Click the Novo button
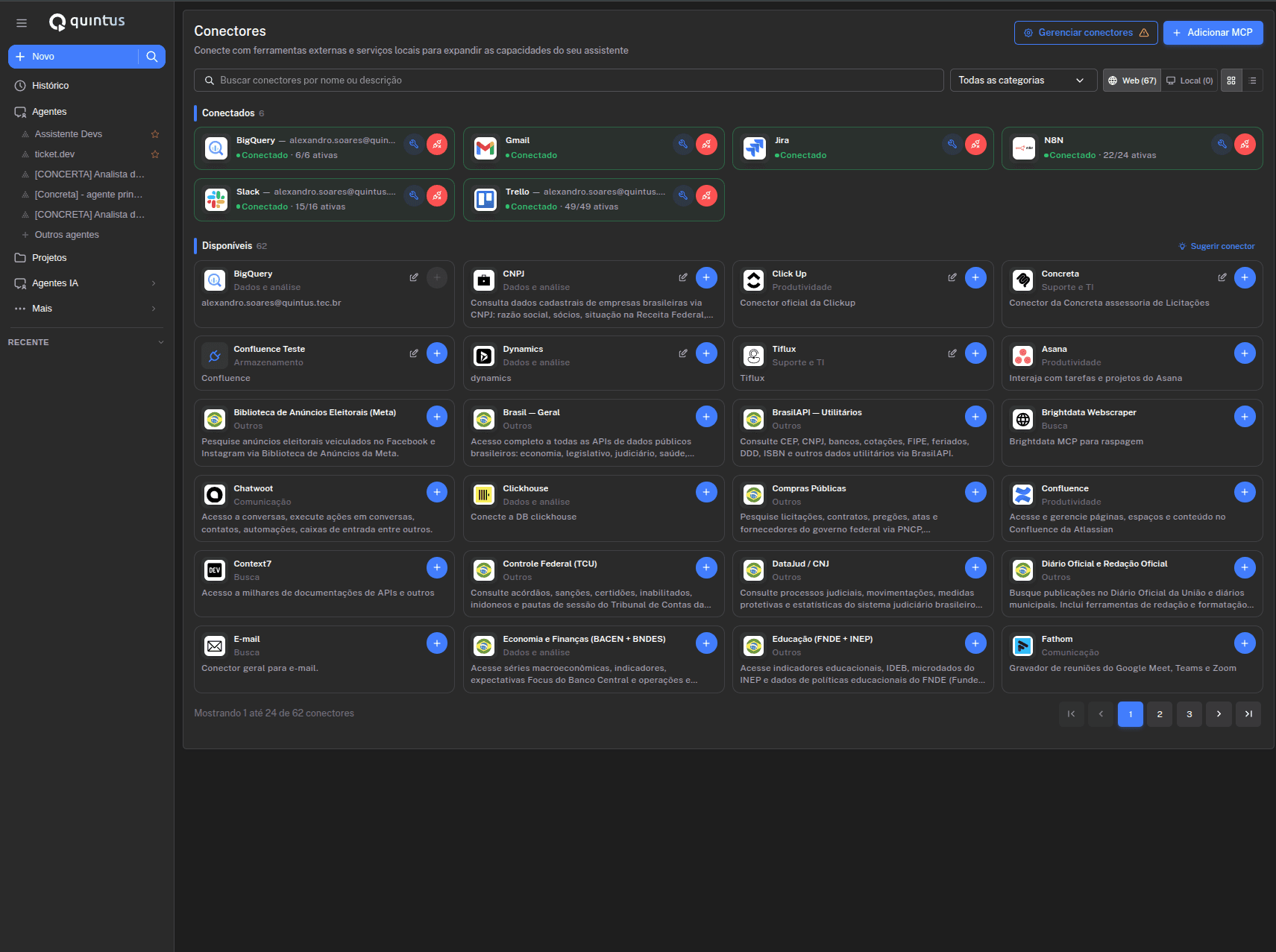 click(73, 57)
